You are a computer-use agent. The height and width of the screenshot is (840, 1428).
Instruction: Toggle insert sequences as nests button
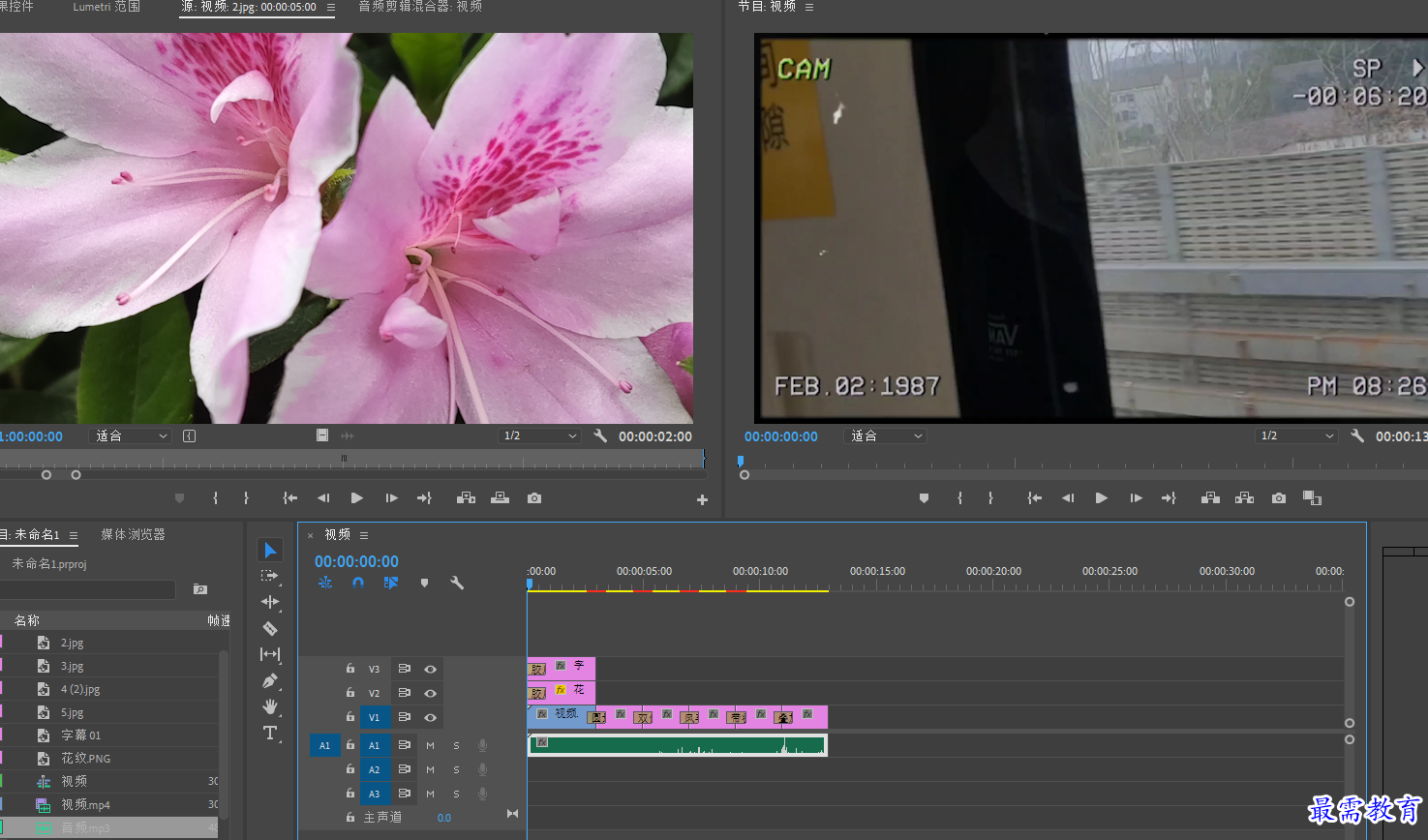click(325, 583)
